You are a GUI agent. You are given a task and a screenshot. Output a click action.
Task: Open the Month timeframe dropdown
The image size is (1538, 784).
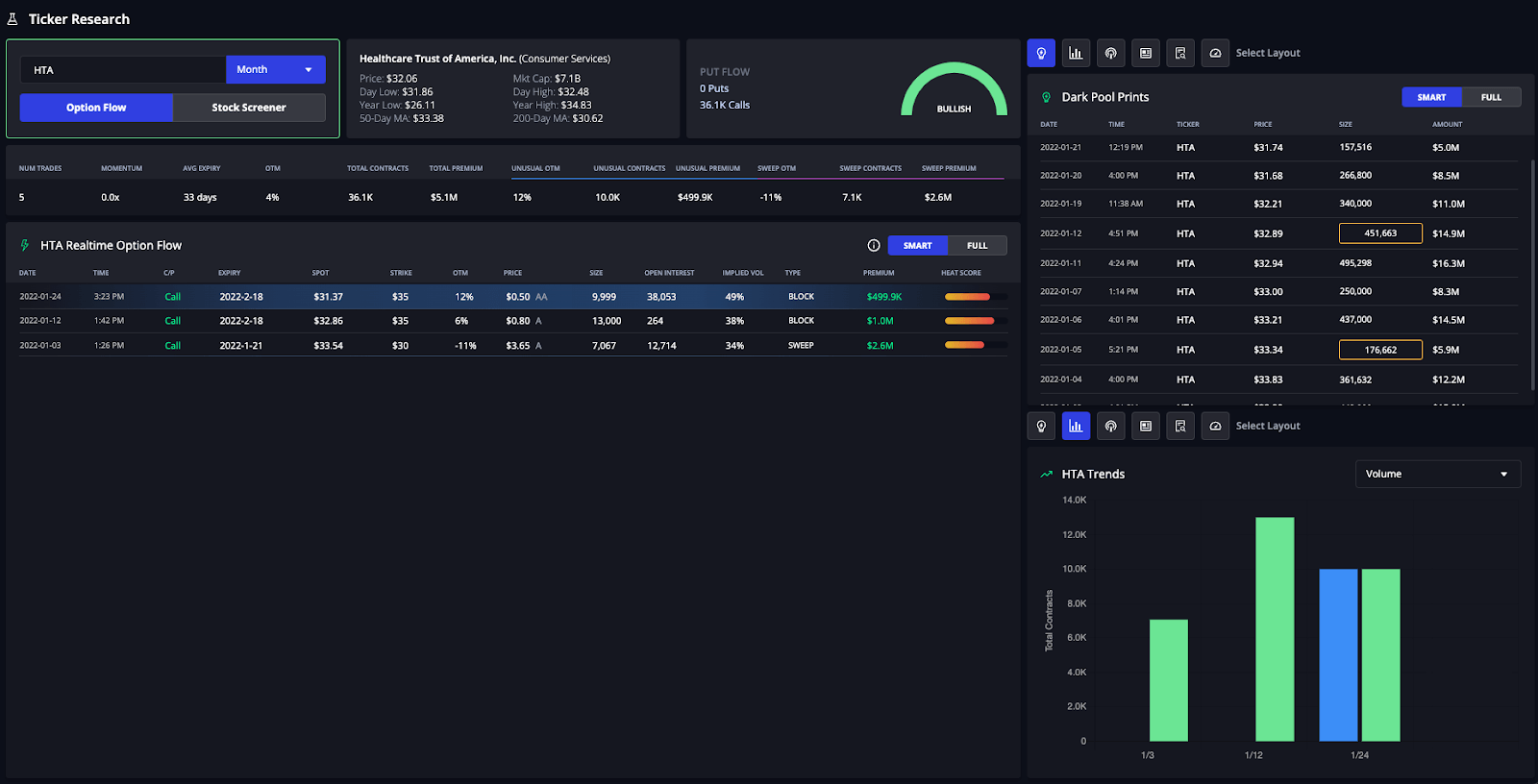pos(276,69)
